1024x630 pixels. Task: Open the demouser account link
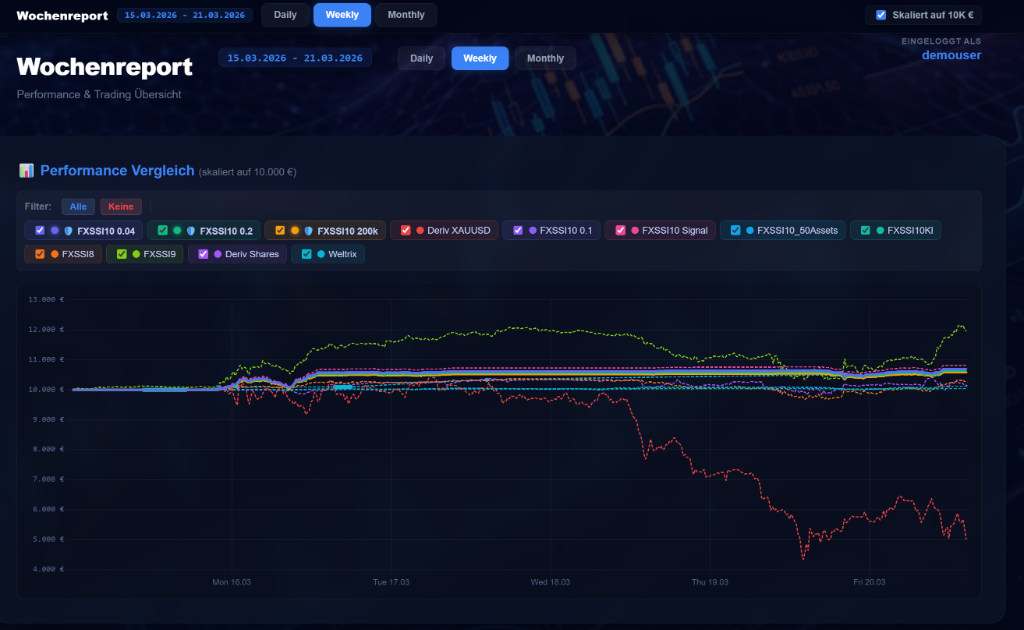click(x=951, y=55)
